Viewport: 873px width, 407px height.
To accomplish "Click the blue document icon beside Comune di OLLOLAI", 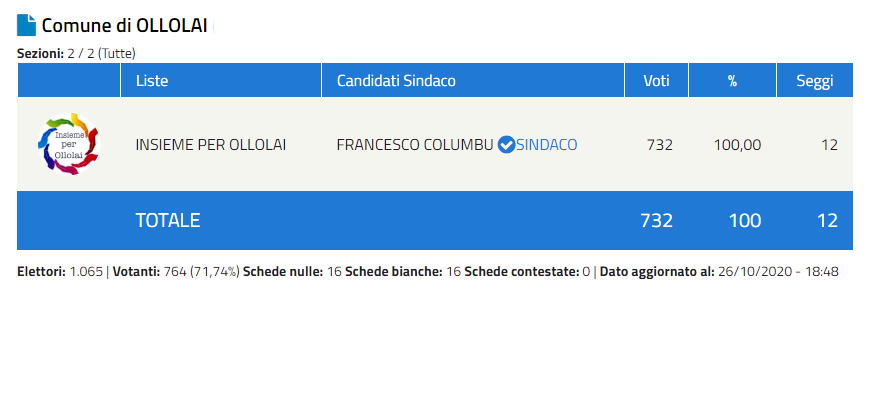I will coord(26,26).
